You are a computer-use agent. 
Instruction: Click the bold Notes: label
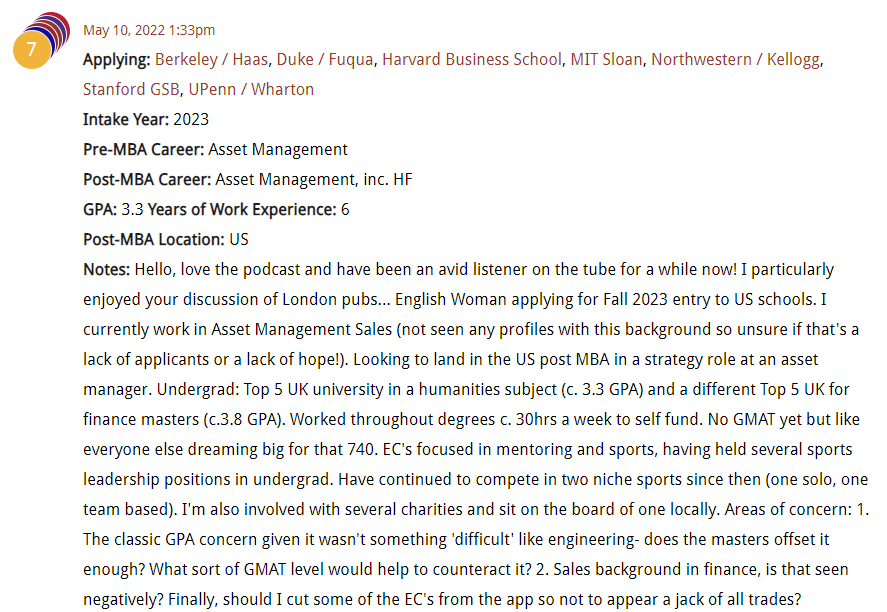[x=107, y=270]
